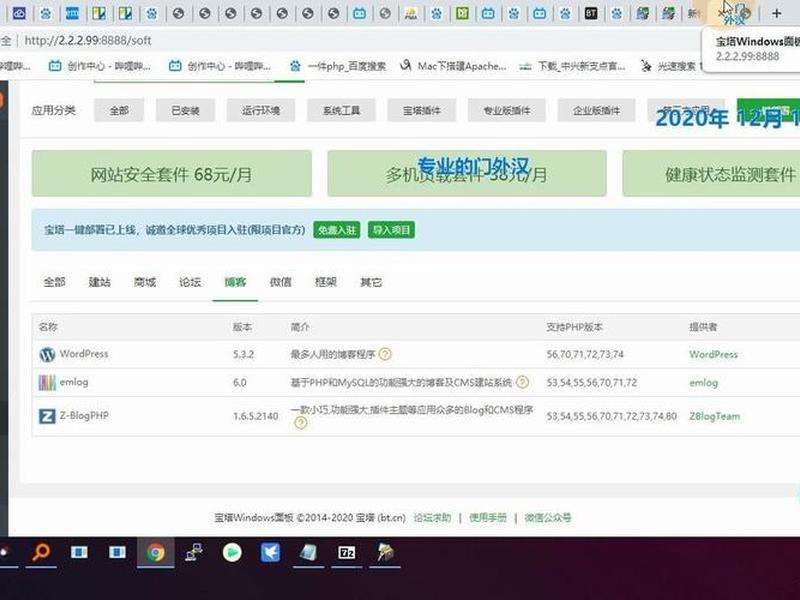Open help icon beside emlog description

click(x=522, y=382)
